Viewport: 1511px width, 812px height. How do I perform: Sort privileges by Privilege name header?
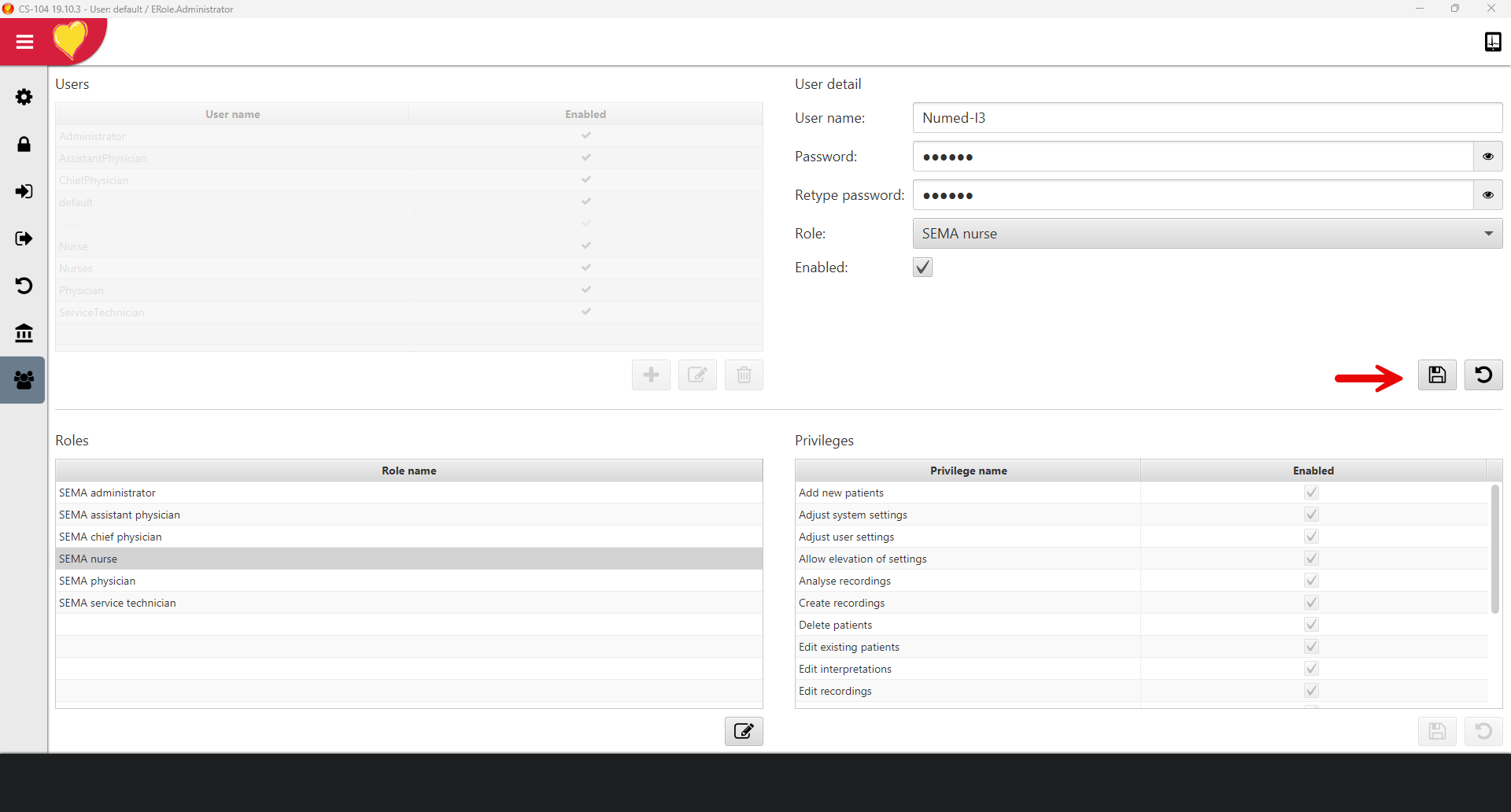coord(968,471)
